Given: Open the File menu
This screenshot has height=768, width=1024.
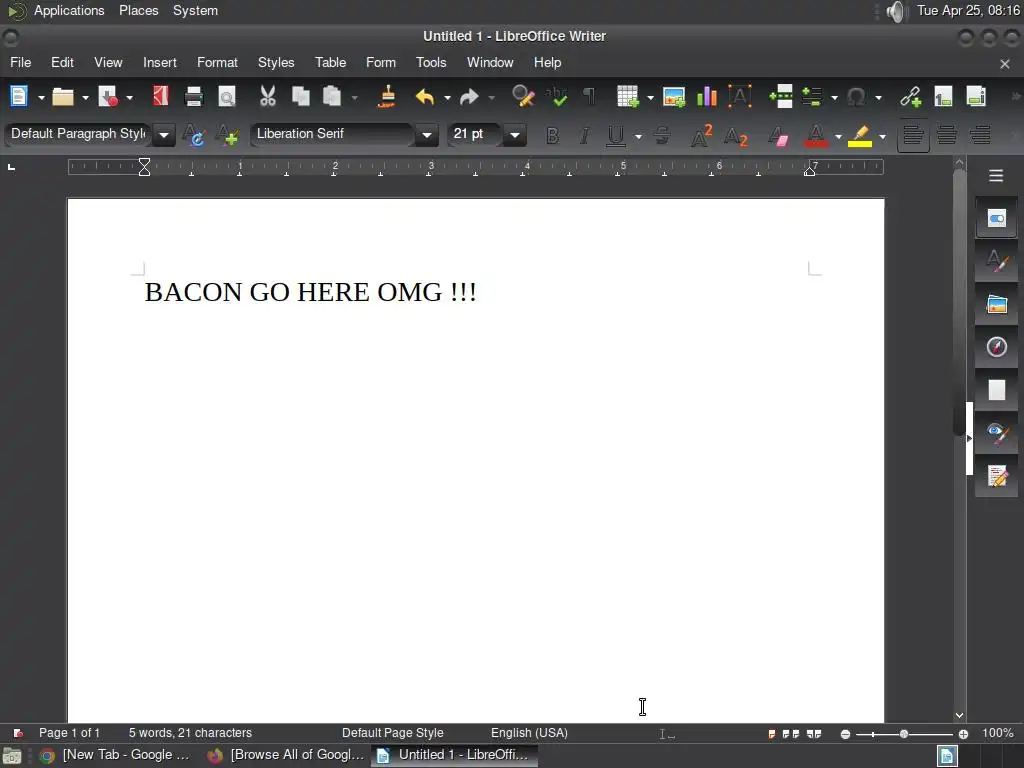Looking at the screenshot, I should coord(20,62).
